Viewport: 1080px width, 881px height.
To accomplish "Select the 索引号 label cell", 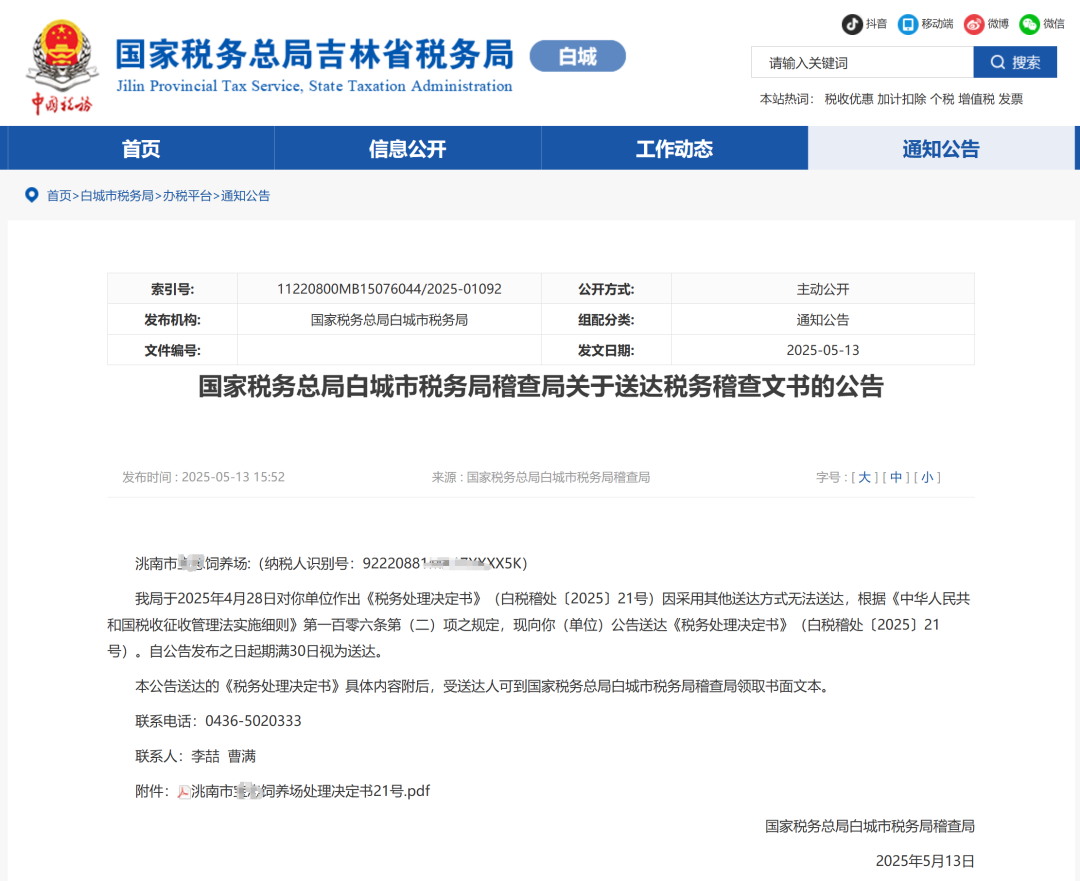I will click(x=172, y=289).
